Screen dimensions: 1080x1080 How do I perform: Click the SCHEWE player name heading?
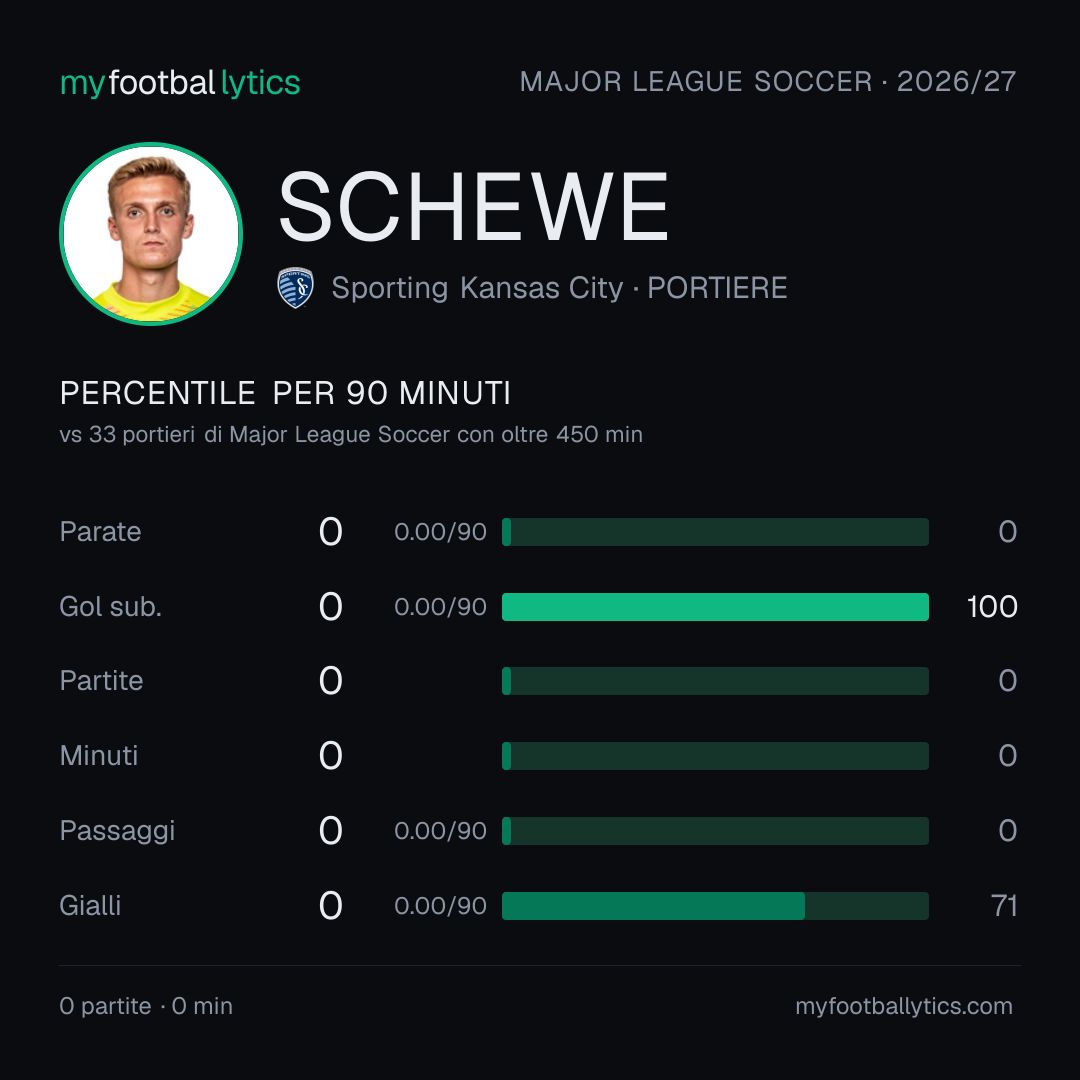(x=473, y=207)
